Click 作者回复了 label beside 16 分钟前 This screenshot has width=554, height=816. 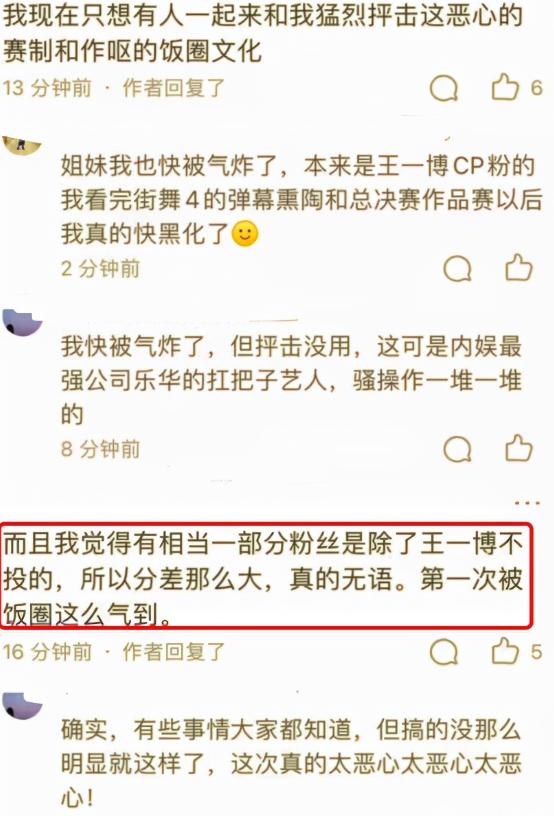(x=174, y=652)
